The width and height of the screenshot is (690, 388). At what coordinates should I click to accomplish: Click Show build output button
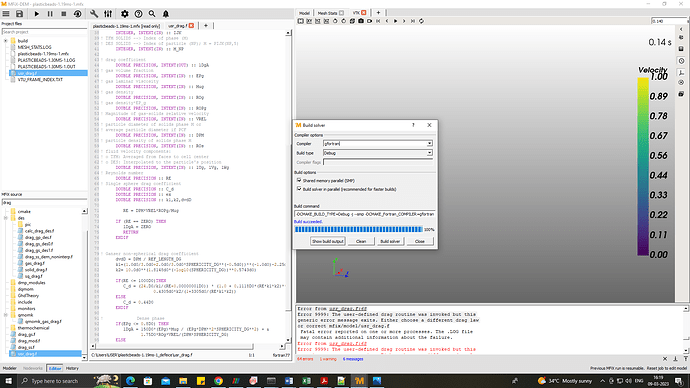(x=327, y=241)
